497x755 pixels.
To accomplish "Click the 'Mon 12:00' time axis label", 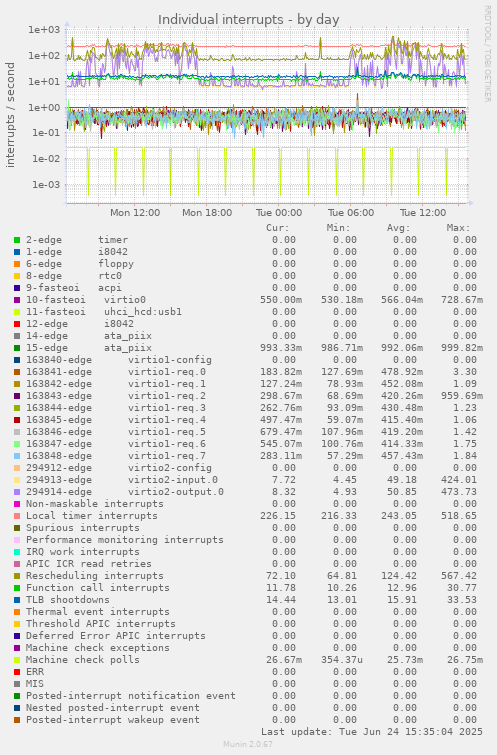I will coord(135,212).
